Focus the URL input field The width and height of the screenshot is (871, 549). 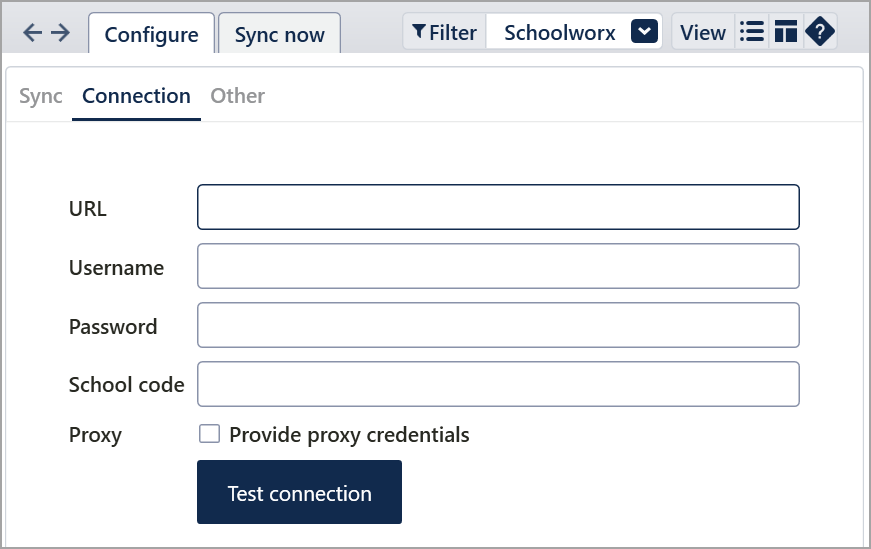[x=498, y=207]
